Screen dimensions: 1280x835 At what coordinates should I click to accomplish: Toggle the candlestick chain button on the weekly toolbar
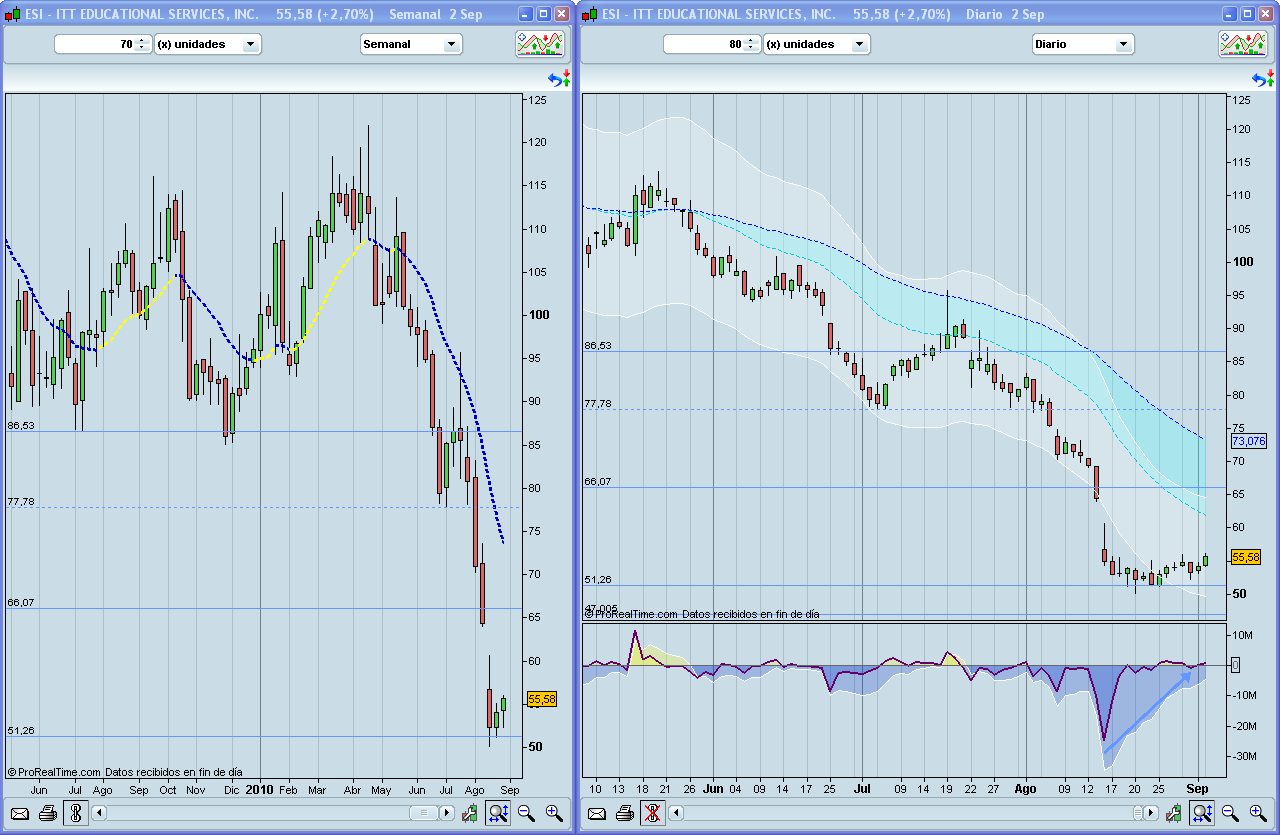[x=74, y=813]
